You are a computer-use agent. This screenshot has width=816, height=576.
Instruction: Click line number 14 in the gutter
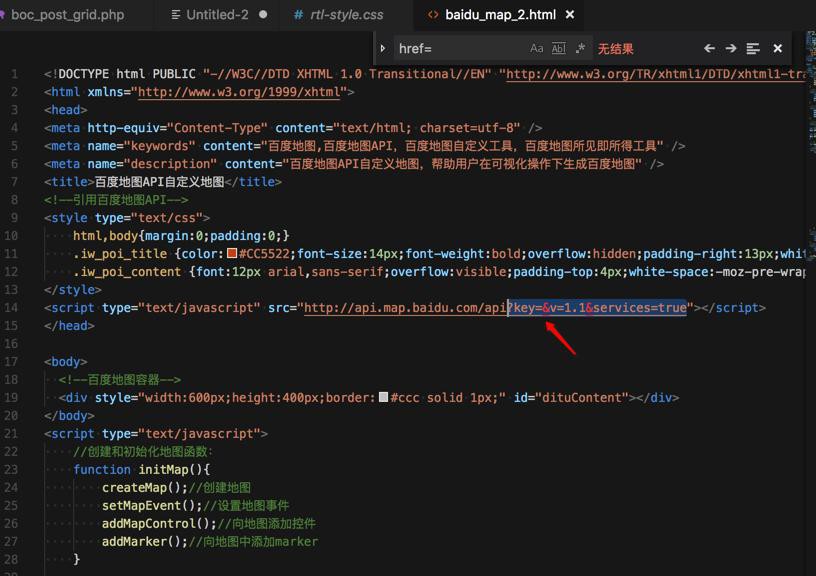pos(11,308)
